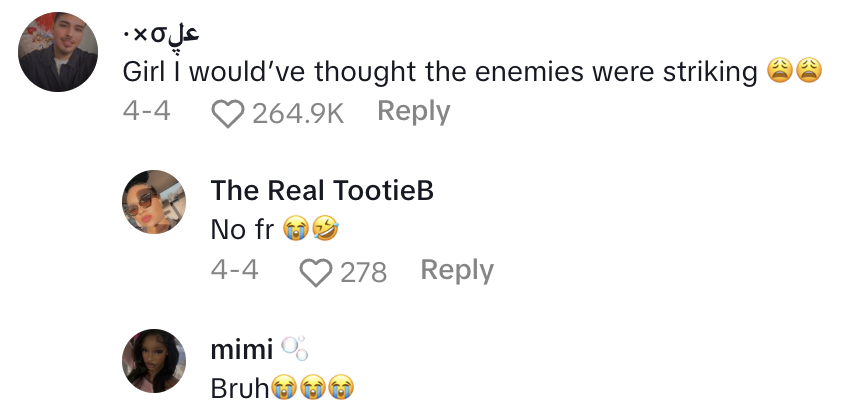This screenshot has height=410, width=868.
Task: Open mimi's profile picture
Action: (154, 360)
